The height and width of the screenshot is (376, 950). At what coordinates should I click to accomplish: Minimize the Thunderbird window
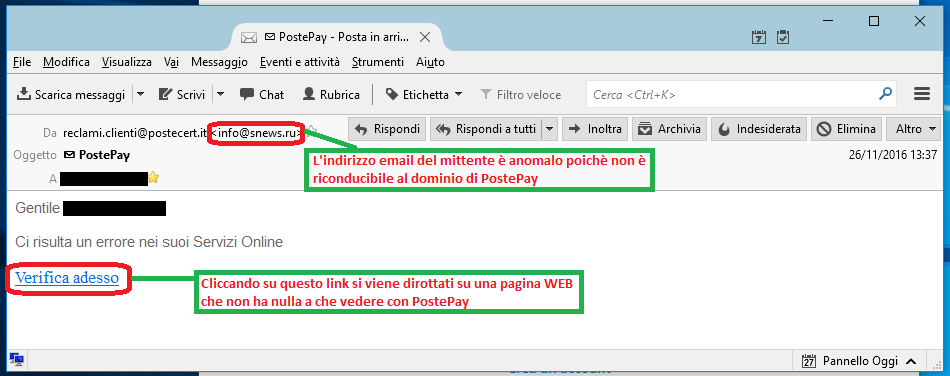tap(827, 21)
